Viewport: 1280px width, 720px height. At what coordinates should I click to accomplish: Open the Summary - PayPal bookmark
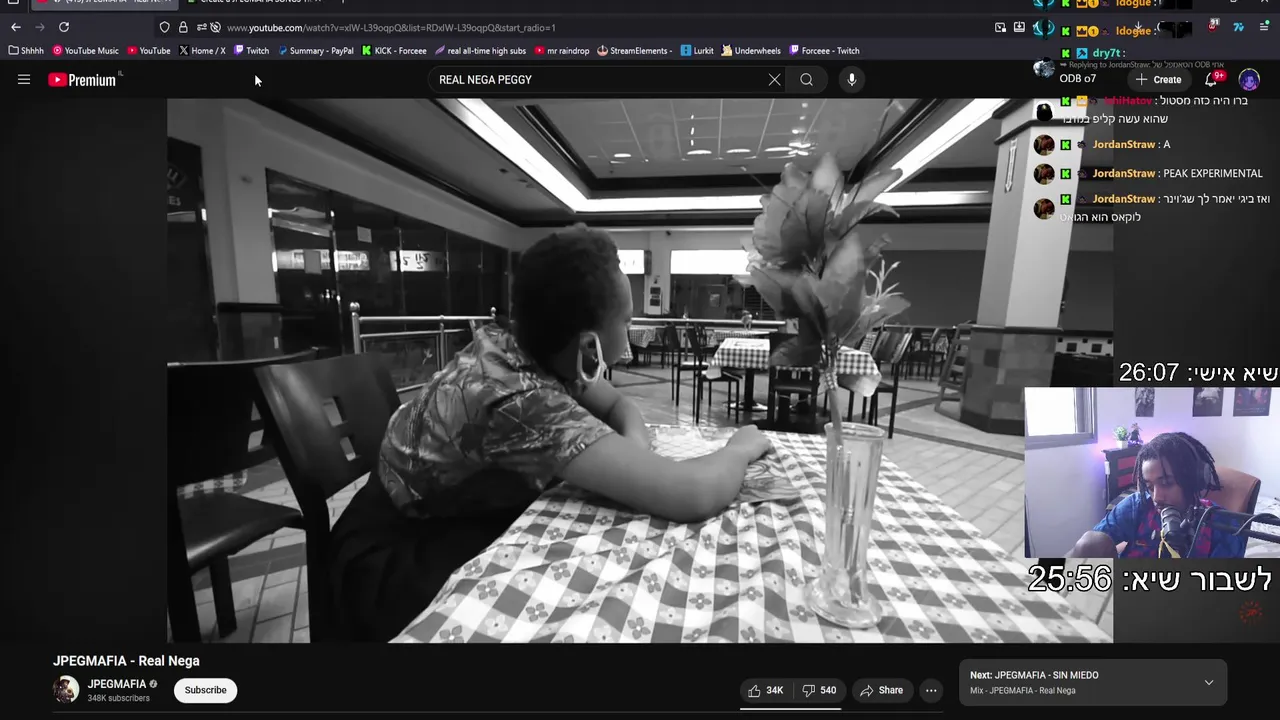tap(316, 51)
